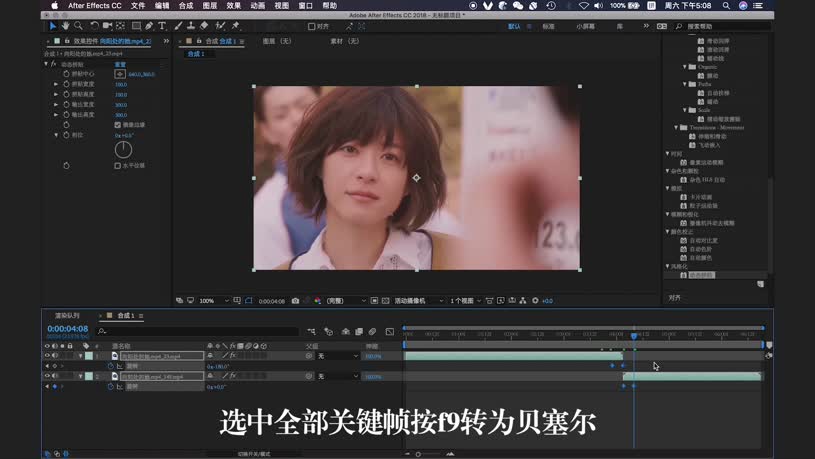Select the 标准 workspace
Viewport: 815px width, 459px height.
pyautogui.click(x=548, y=27)
